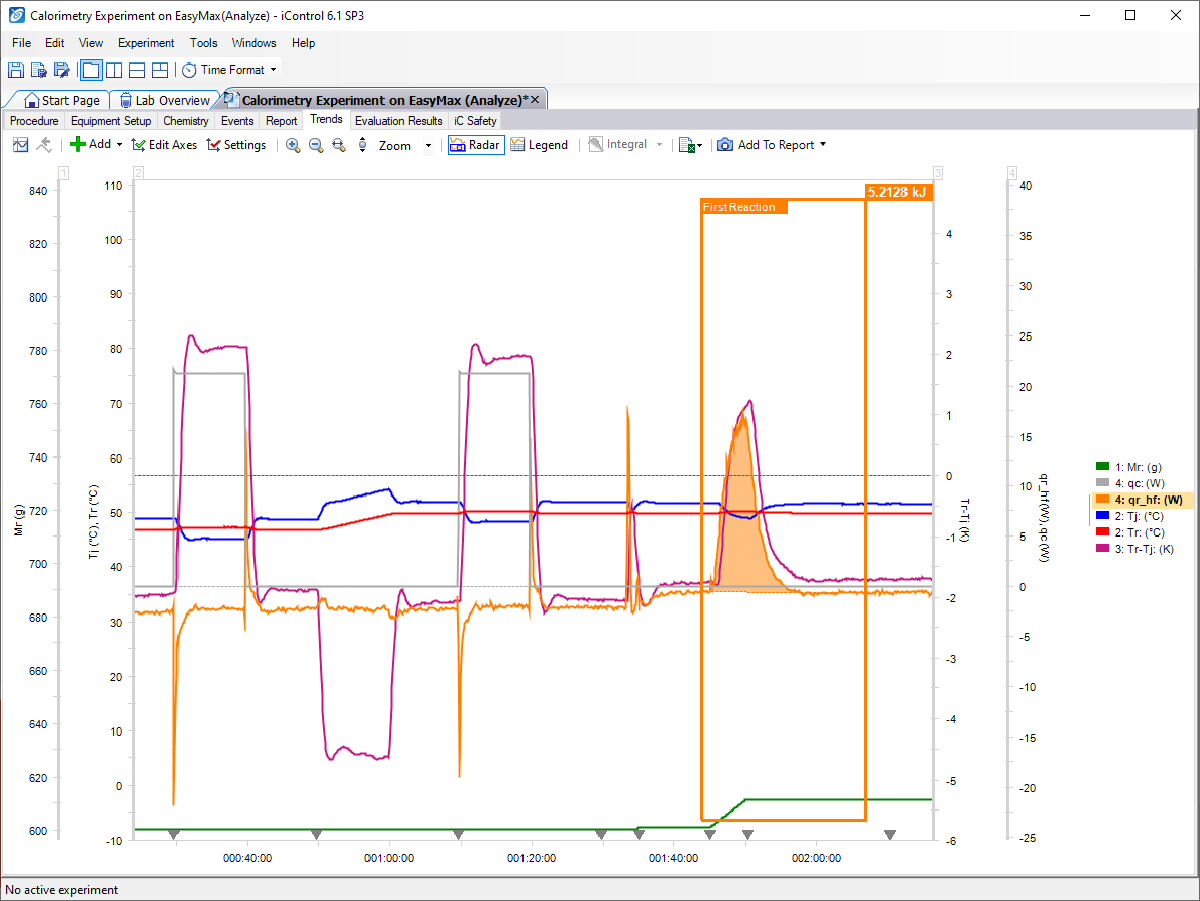Image resolution: width=1200 pixels, height=901 pixels.
Task: Open the Procedure tab
Action: (x=34, y=121)
